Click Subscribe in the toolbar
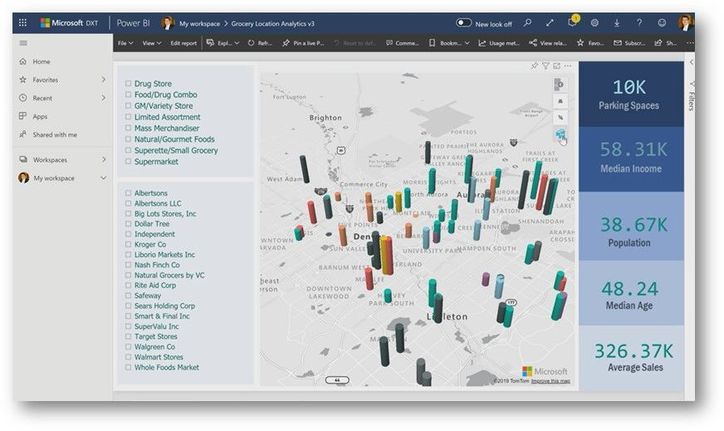Image resolution: width=724 pixels, height=431 pixels. click(x=629, y=43)
